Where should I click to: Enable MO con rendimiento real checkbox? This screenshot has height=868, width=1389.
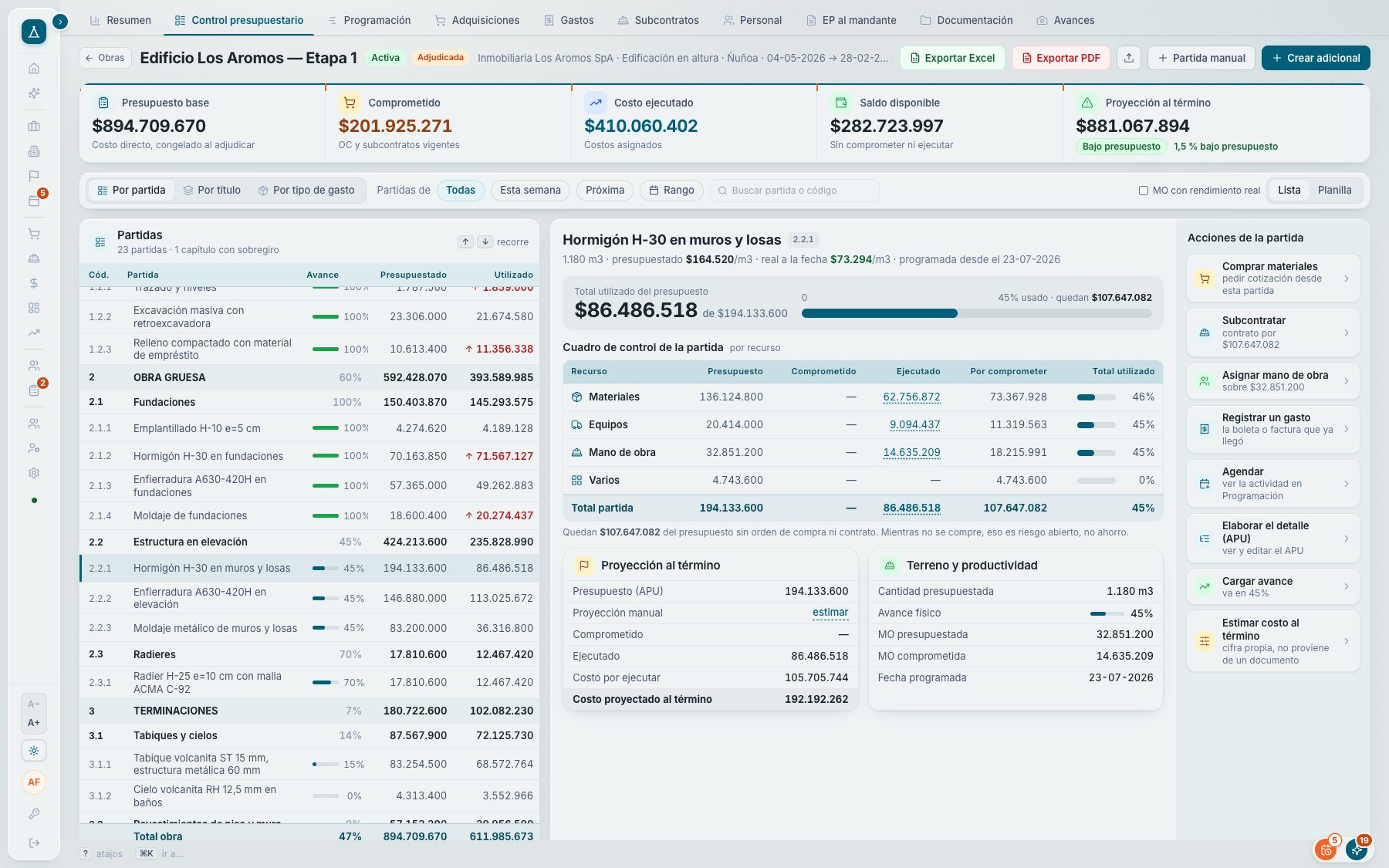pyautogui.click(x=1144, y=191)
